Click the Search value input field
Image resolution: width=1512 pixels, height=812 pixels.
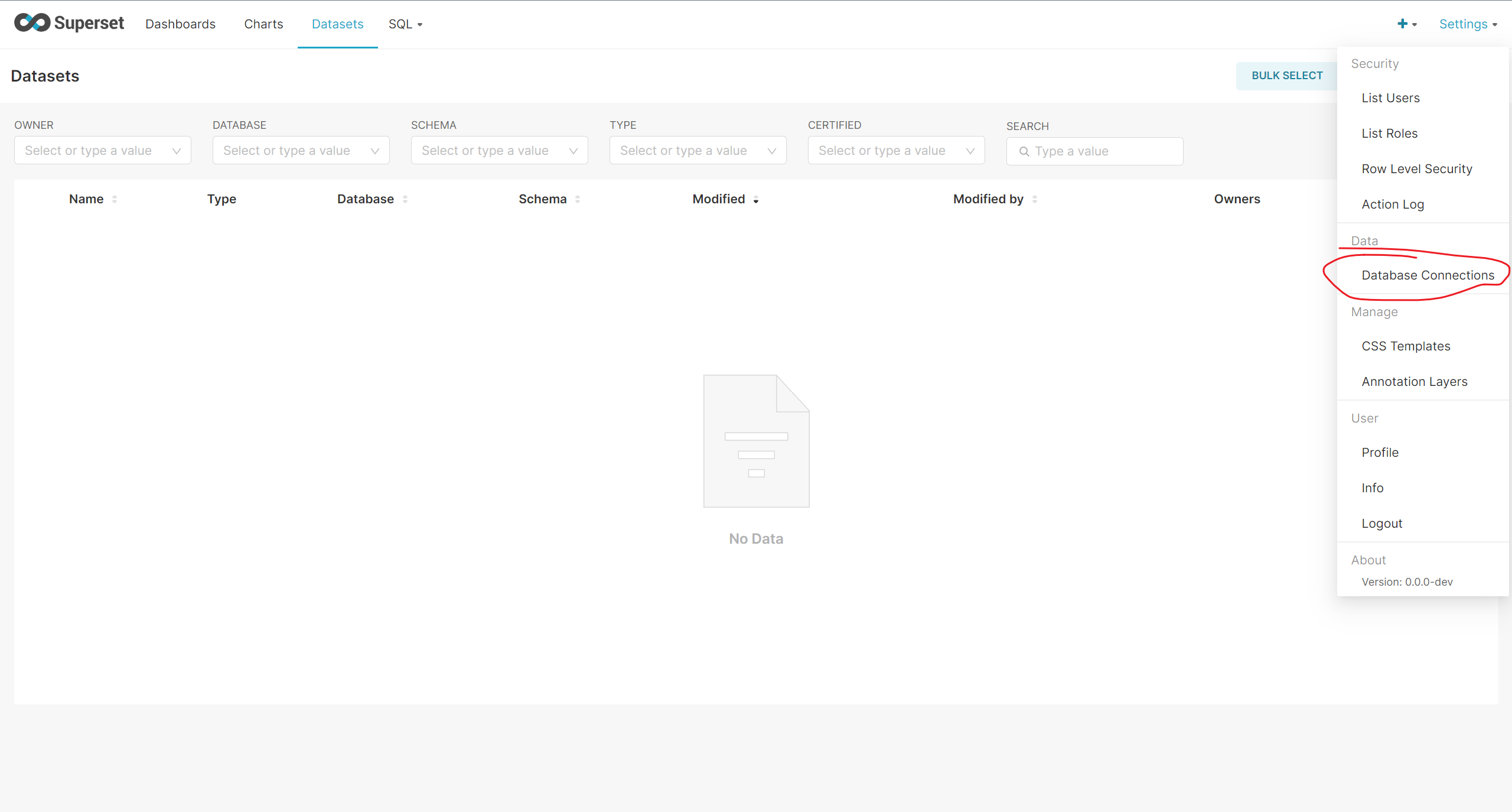[1103, 151]
